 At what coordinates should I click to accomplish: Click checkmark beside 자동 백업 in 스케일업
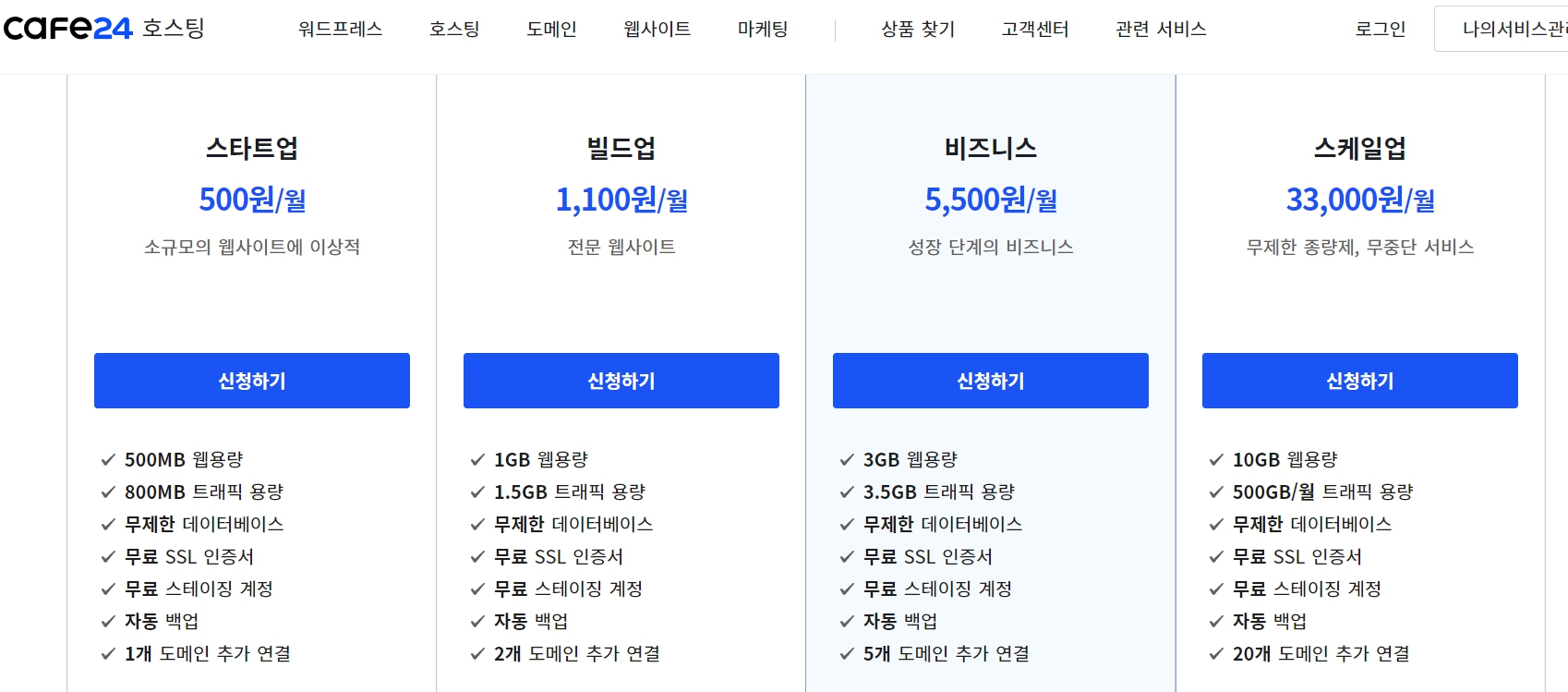[1215, 621]
